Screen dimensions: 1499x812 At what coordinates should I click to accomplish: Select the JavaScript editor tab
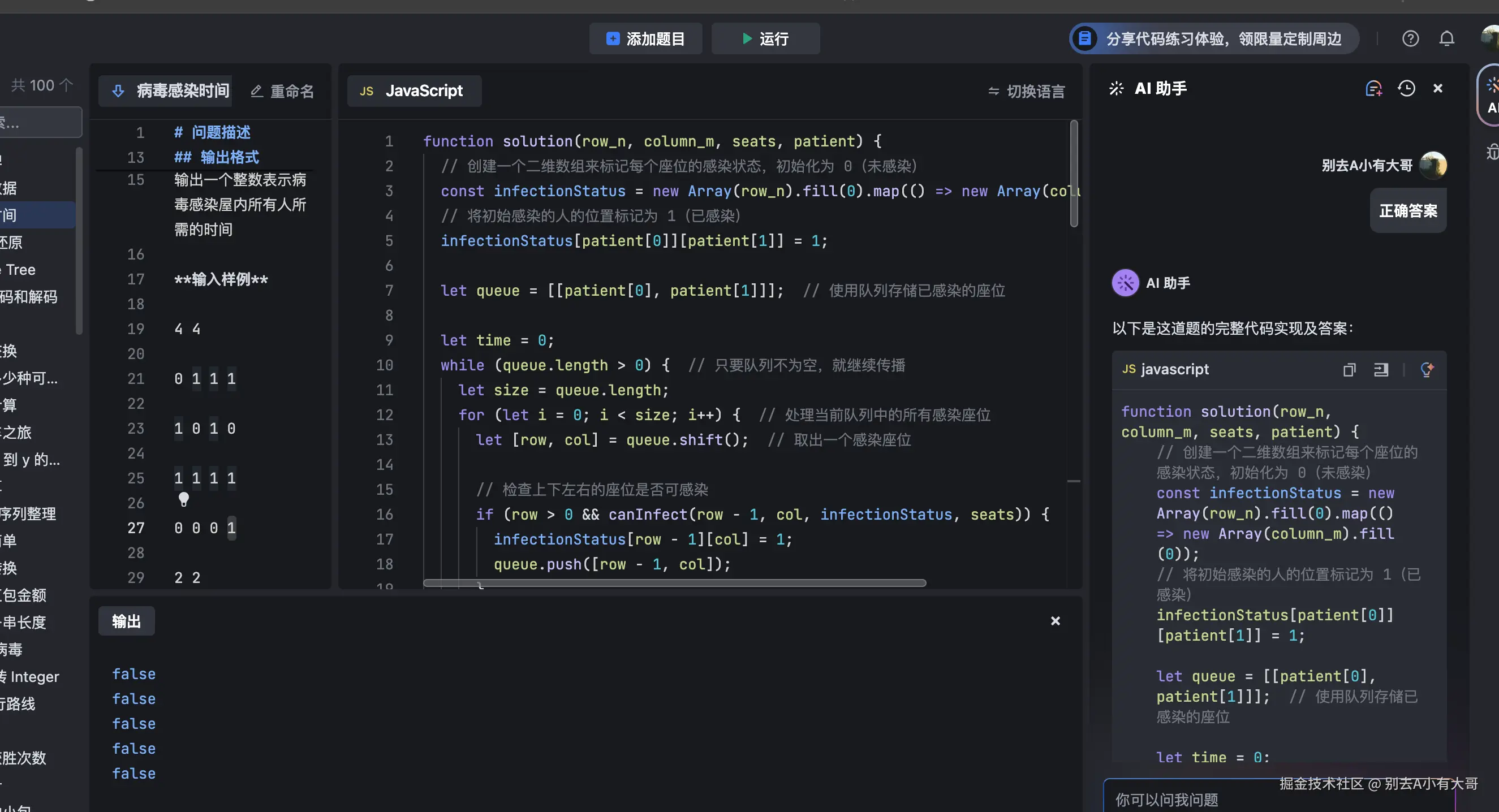(x=413, y=91)
